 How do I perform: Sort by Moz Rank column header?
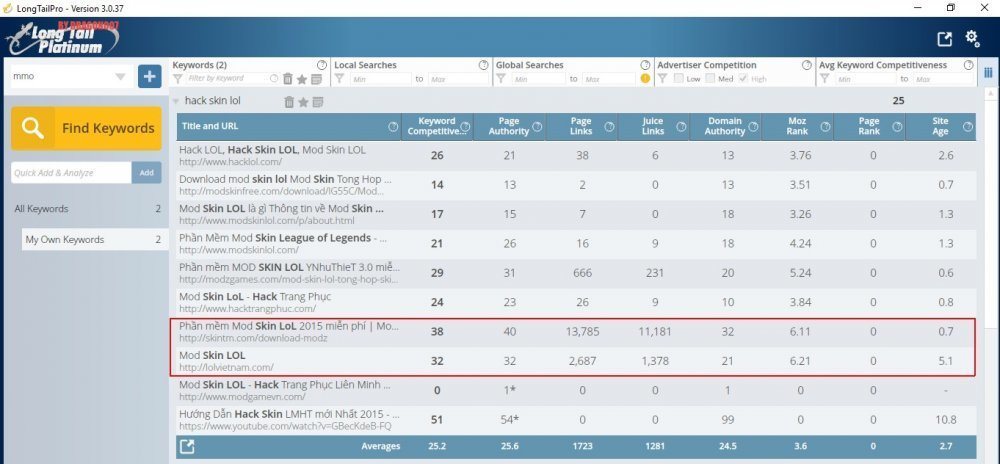click(797, 126)
